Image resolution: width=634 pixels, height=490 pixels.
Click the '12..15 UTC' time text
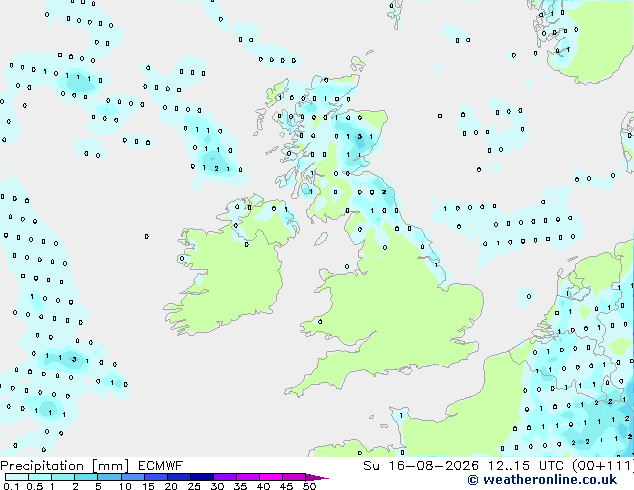click(x=526, y=466)
